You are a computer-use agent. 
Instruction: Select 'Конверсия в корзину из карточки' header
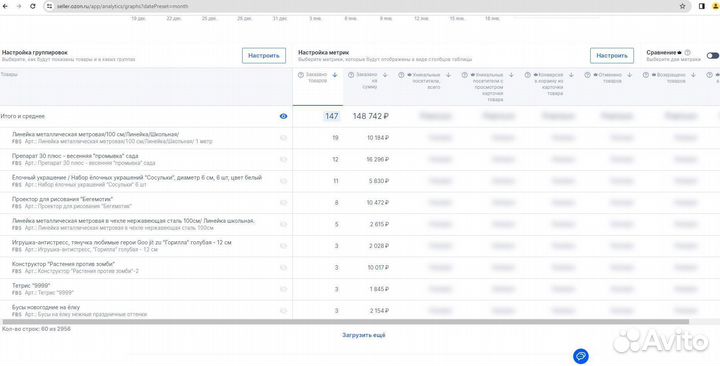[x=548, y=84]
